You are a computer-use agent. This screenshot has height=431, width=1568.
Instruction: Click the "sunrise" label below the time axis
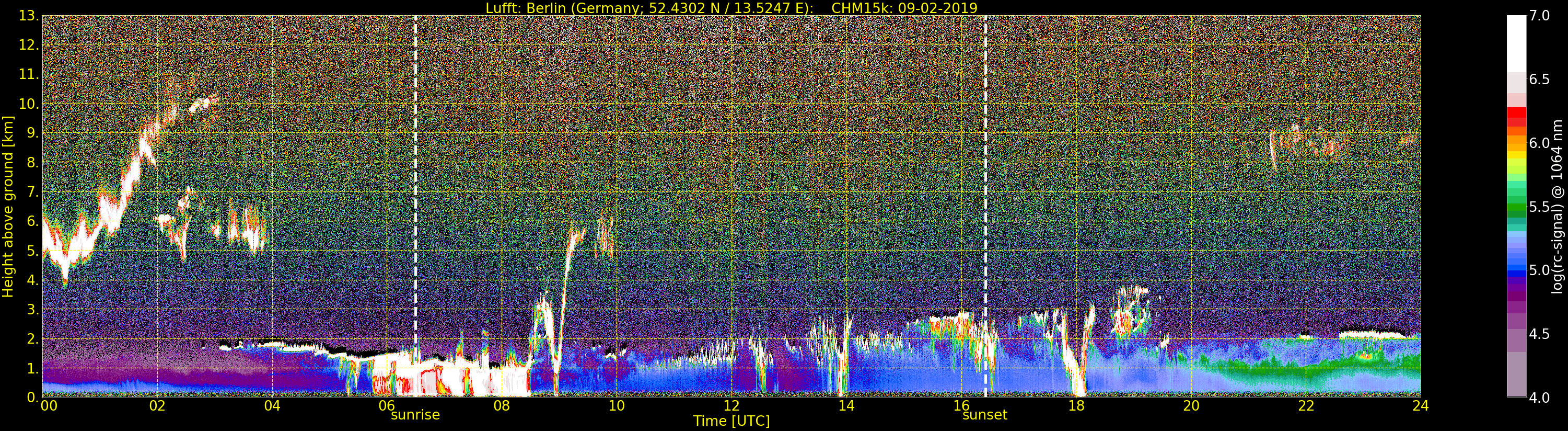click(x=415, y=415)
